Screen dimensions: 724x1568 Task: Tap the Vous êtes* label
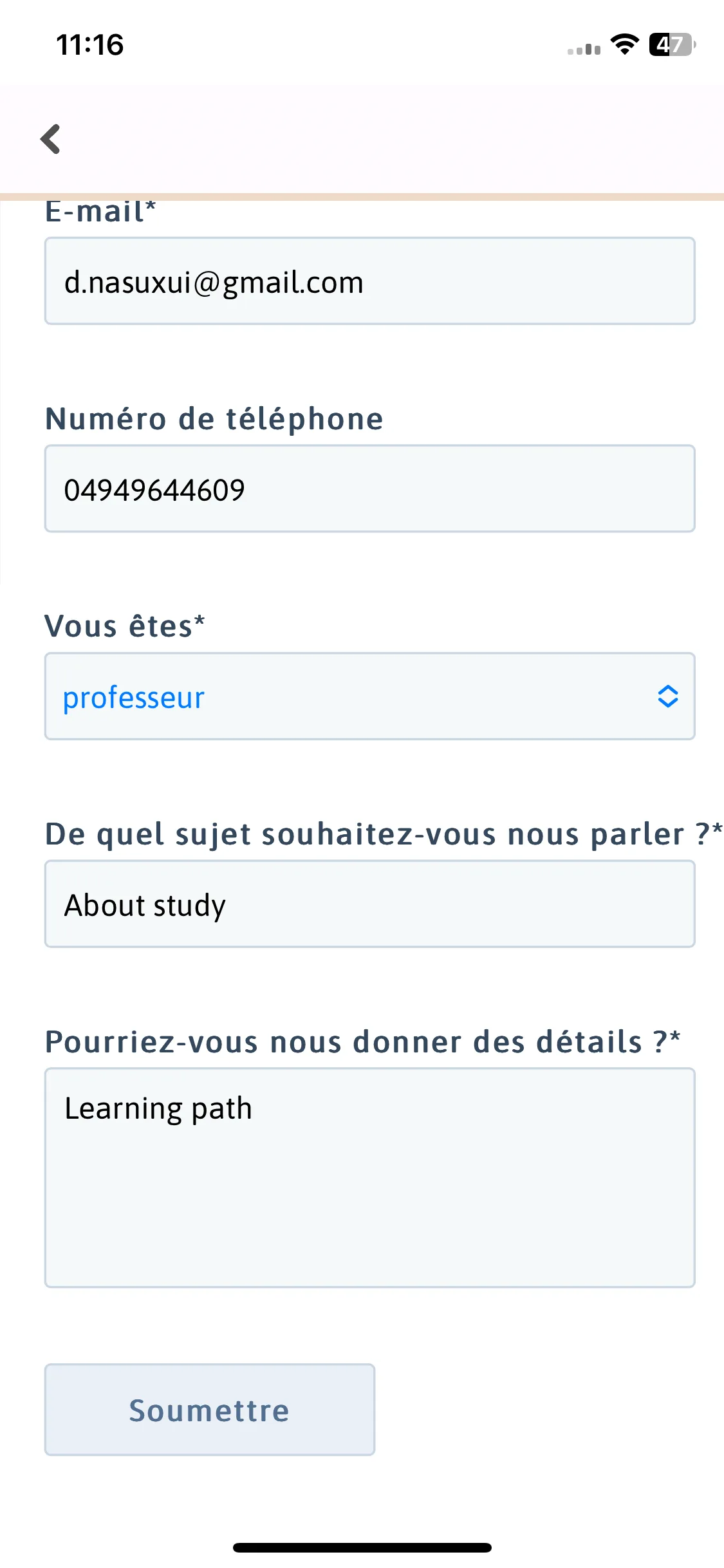pyautogui.click(x=124, y=626)
